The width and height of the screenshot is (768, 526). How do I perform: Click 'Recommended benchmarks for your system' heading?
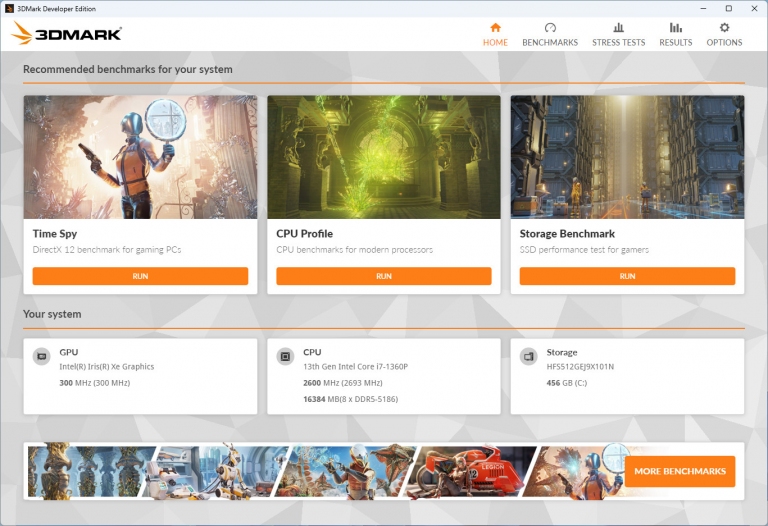127,69
